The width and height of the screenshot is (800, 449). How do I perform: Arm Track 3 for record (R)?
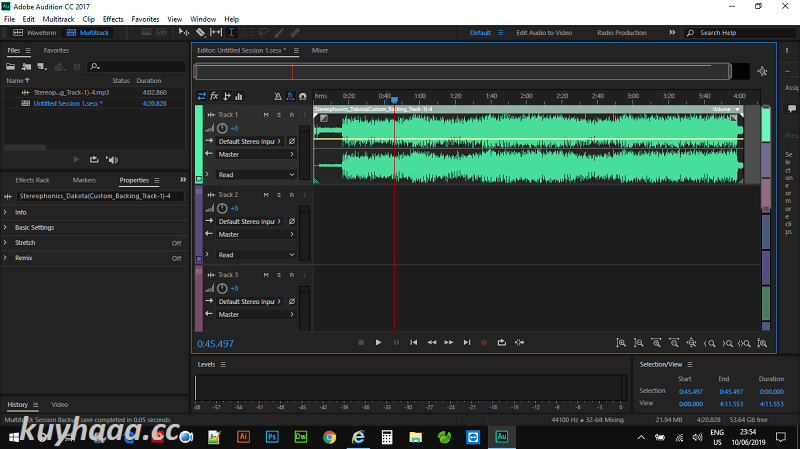pos(292,275)
